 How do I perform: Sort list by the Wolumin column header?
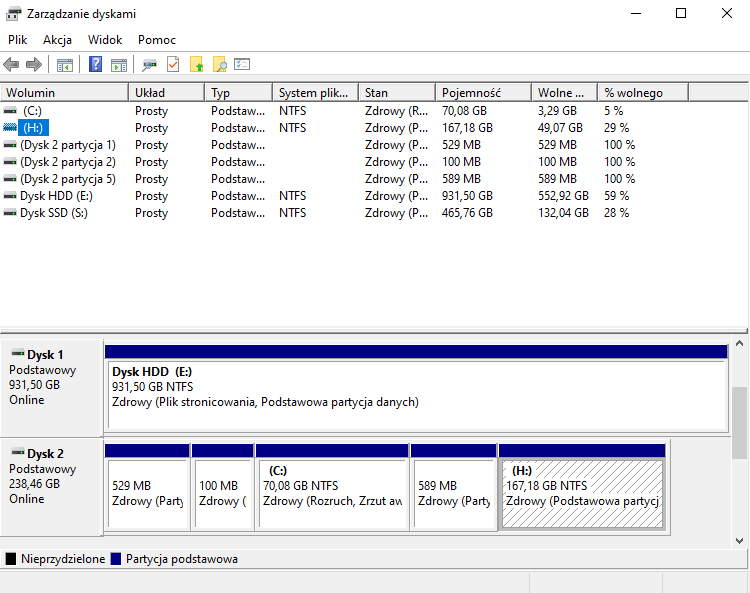click(x=30, y=92)
